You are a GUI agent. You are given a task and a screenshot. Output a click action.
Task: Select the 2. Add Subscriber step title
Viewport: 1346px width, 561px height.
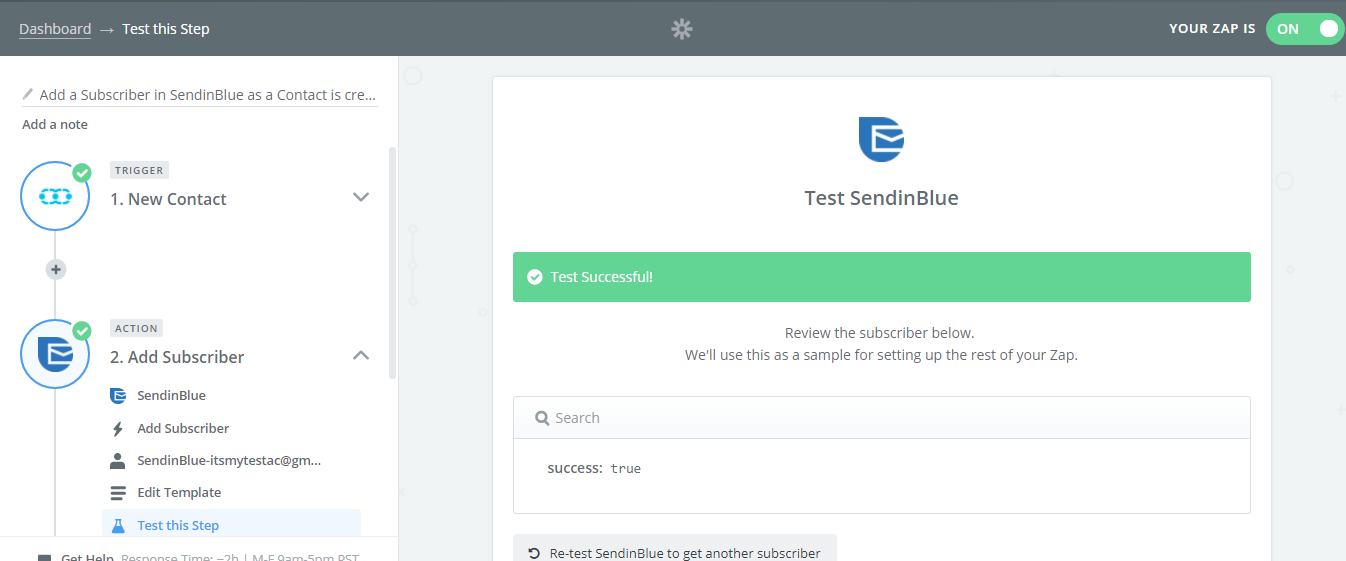point(177,357)
